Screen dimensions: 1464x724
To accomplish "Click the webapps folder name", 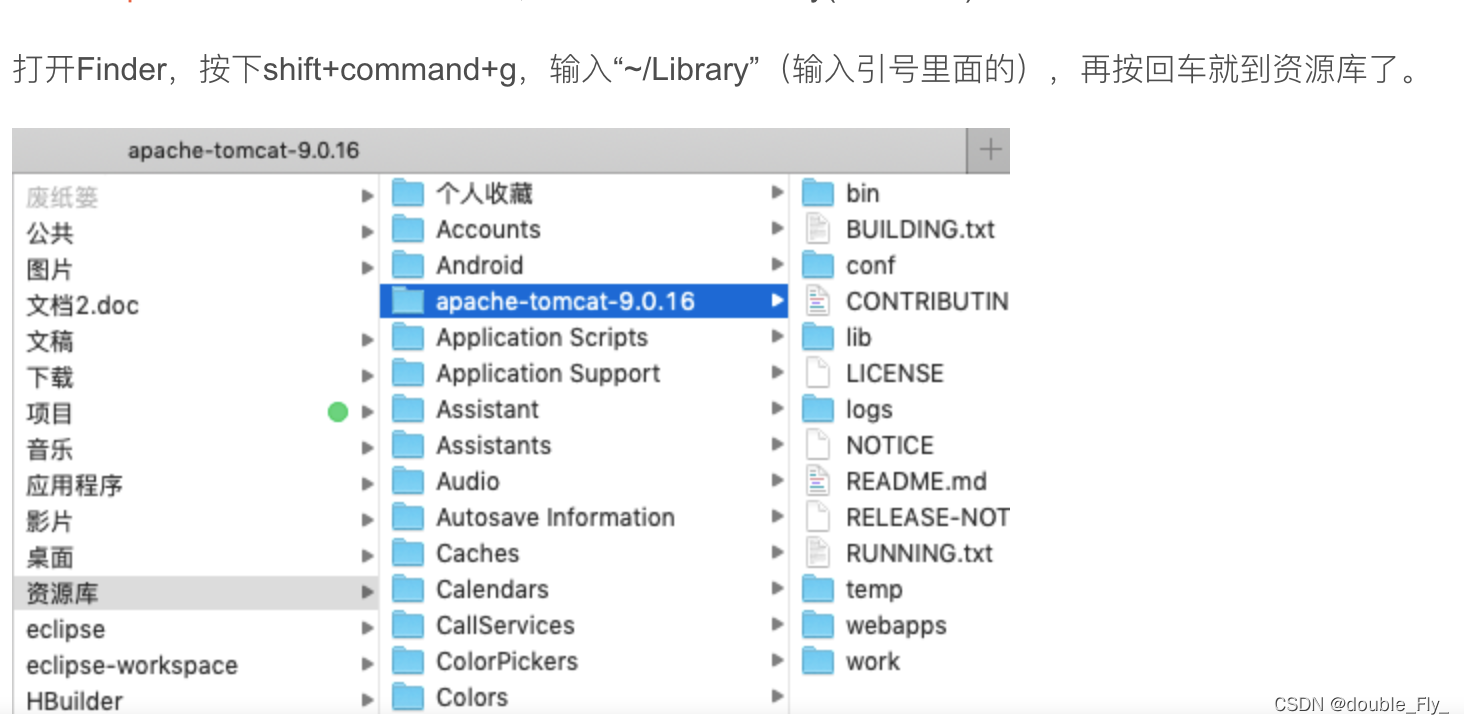I will (896, 626).
